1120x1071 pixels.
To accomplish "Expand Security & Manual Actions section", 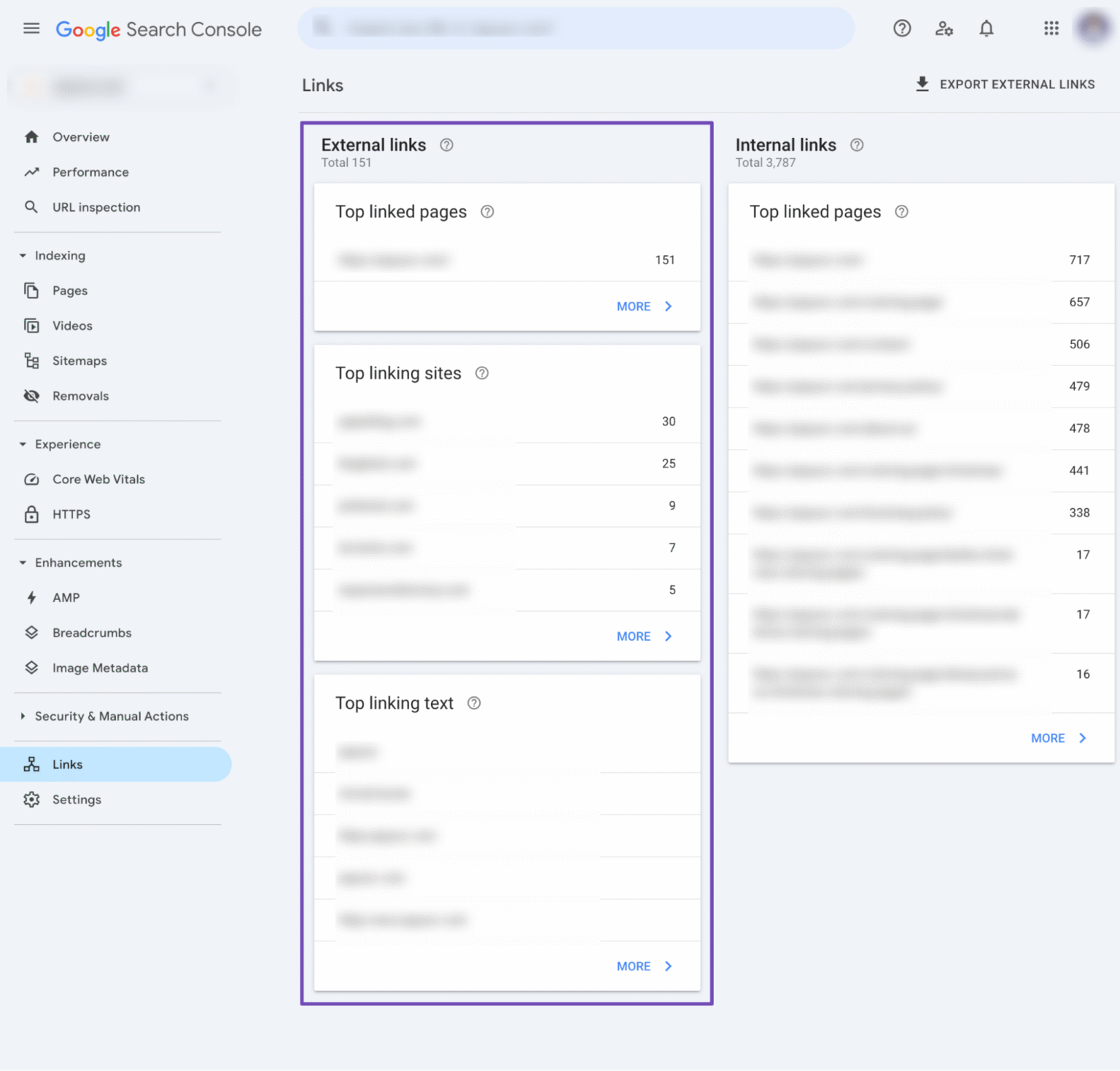I will (x=23, y=717).
